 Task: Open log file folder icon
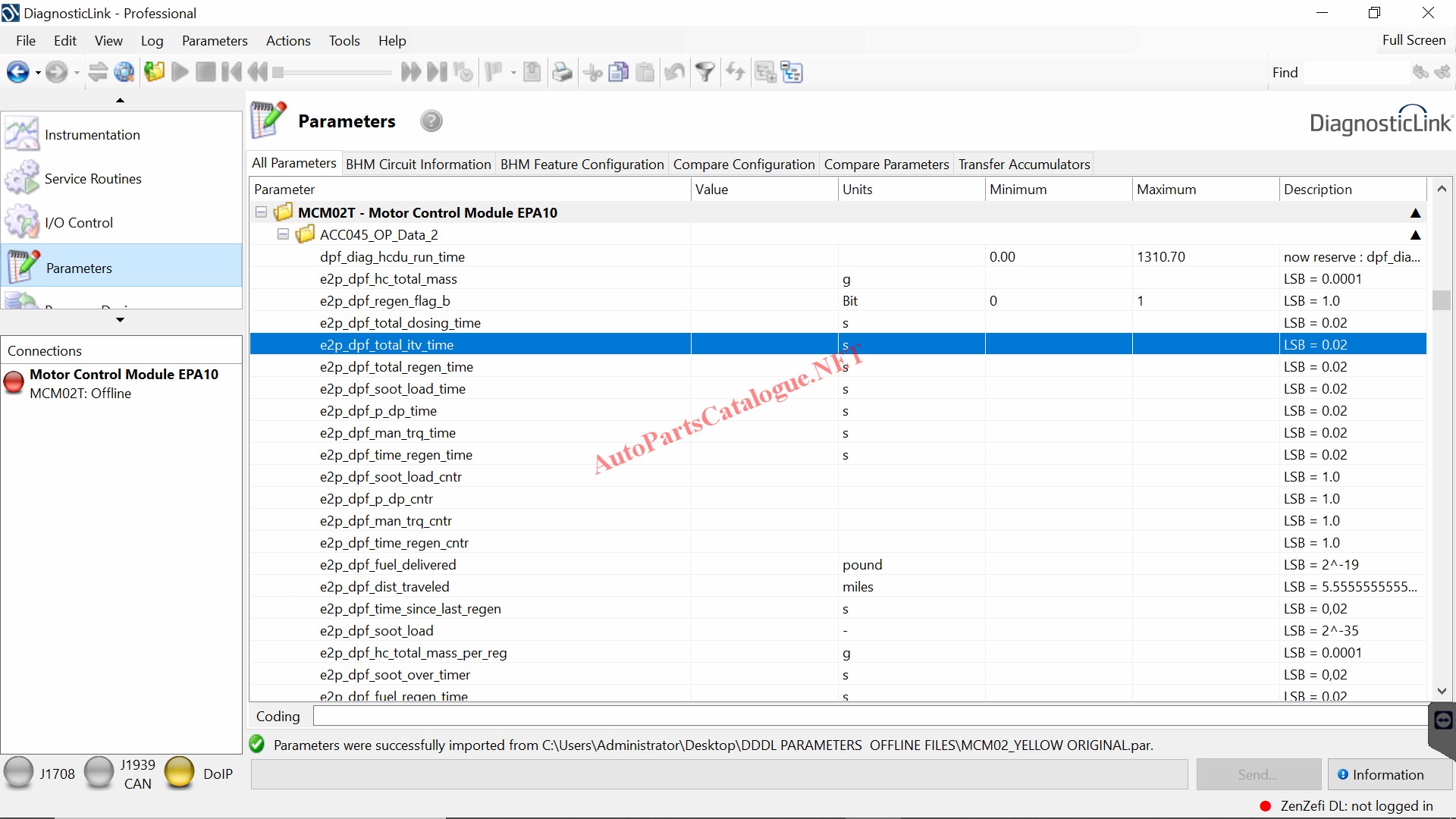(155, 73)
